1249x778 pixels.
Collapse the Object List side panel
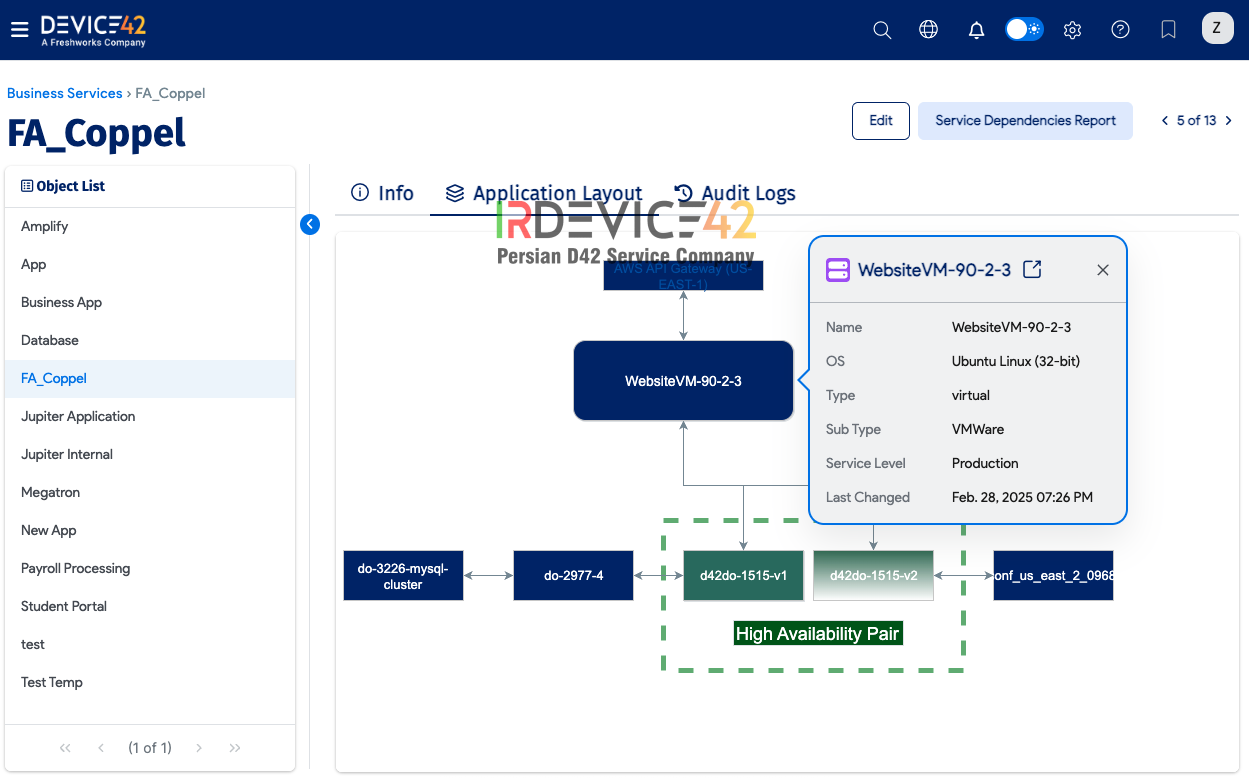pyautogui.click(x=310, y=224)
